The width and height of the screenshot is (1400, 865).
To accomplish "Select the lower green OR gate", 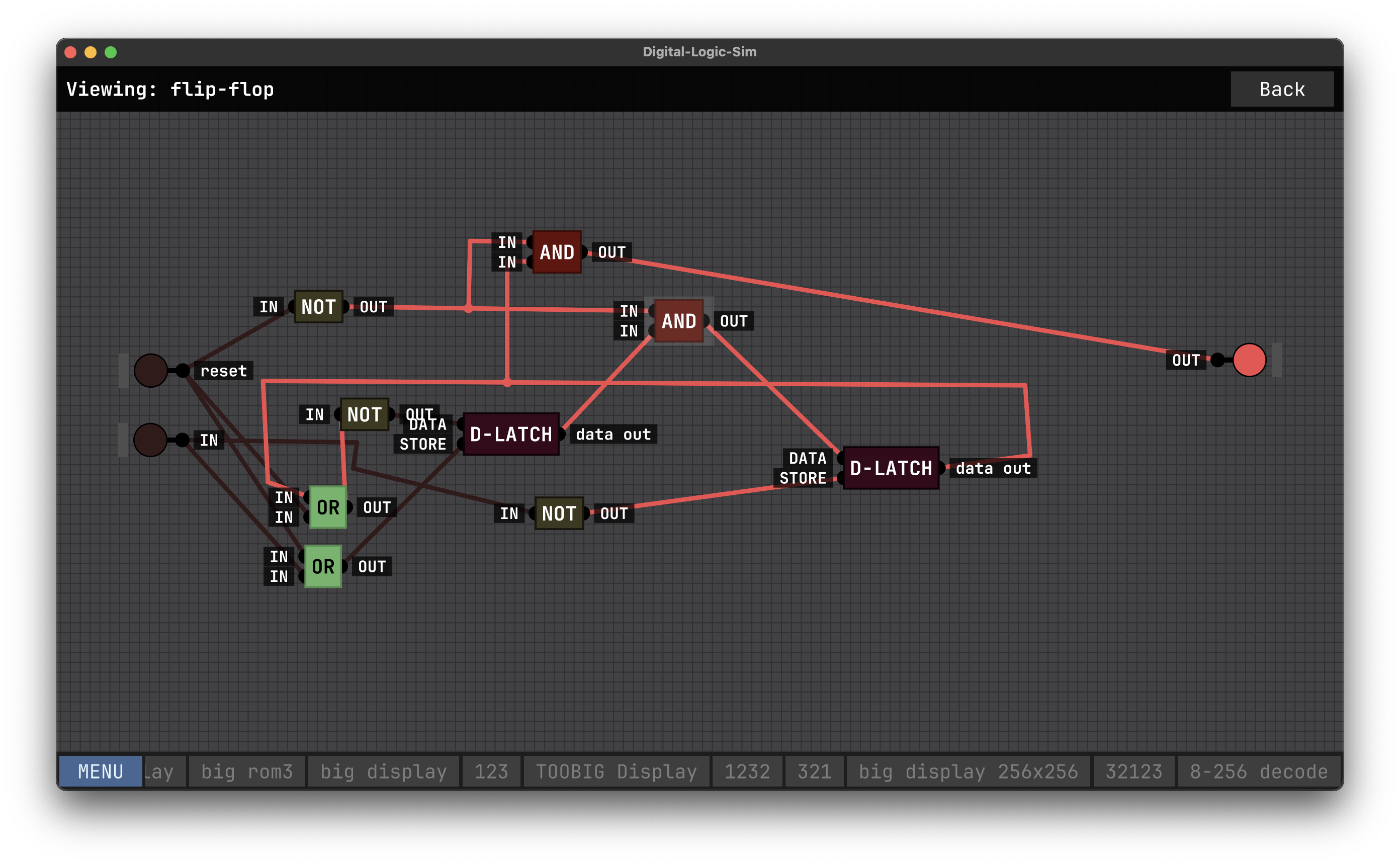I will (322, 566).
